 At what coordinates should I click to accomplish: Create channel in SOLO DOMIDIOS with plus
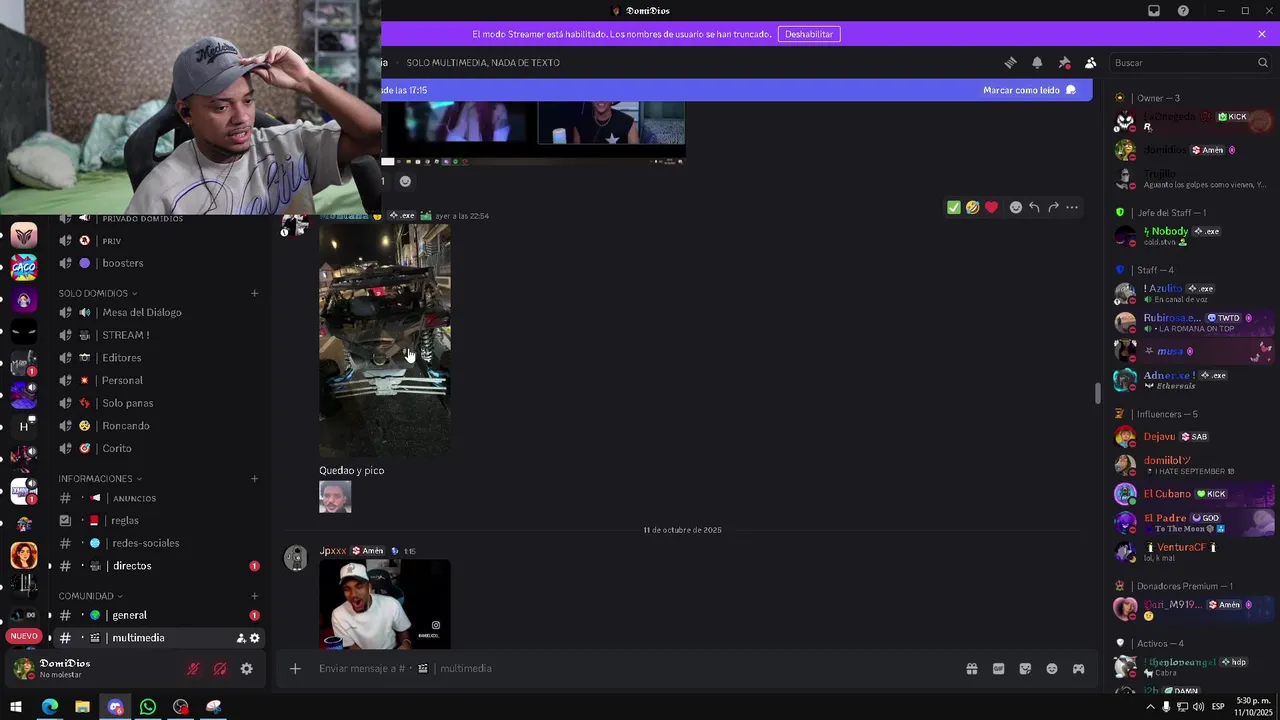[254, 293]
